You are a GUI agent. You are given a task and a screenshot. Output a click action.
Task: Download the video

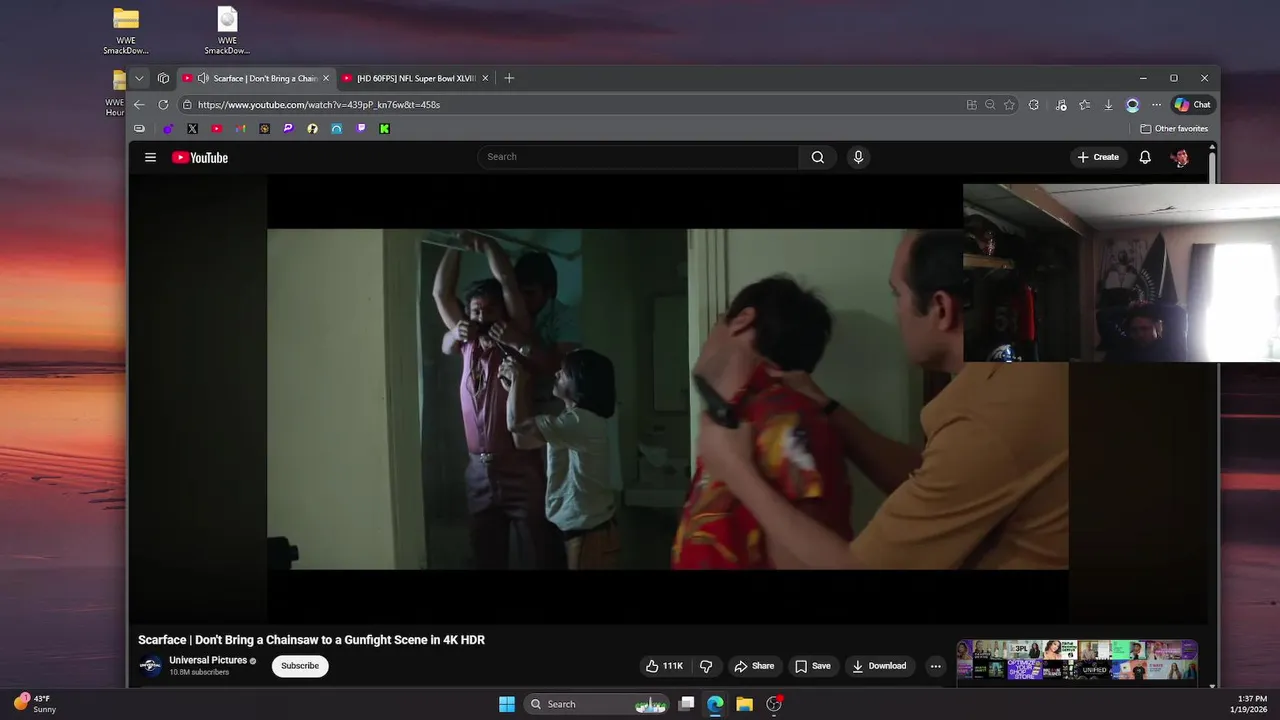point(878,666)
